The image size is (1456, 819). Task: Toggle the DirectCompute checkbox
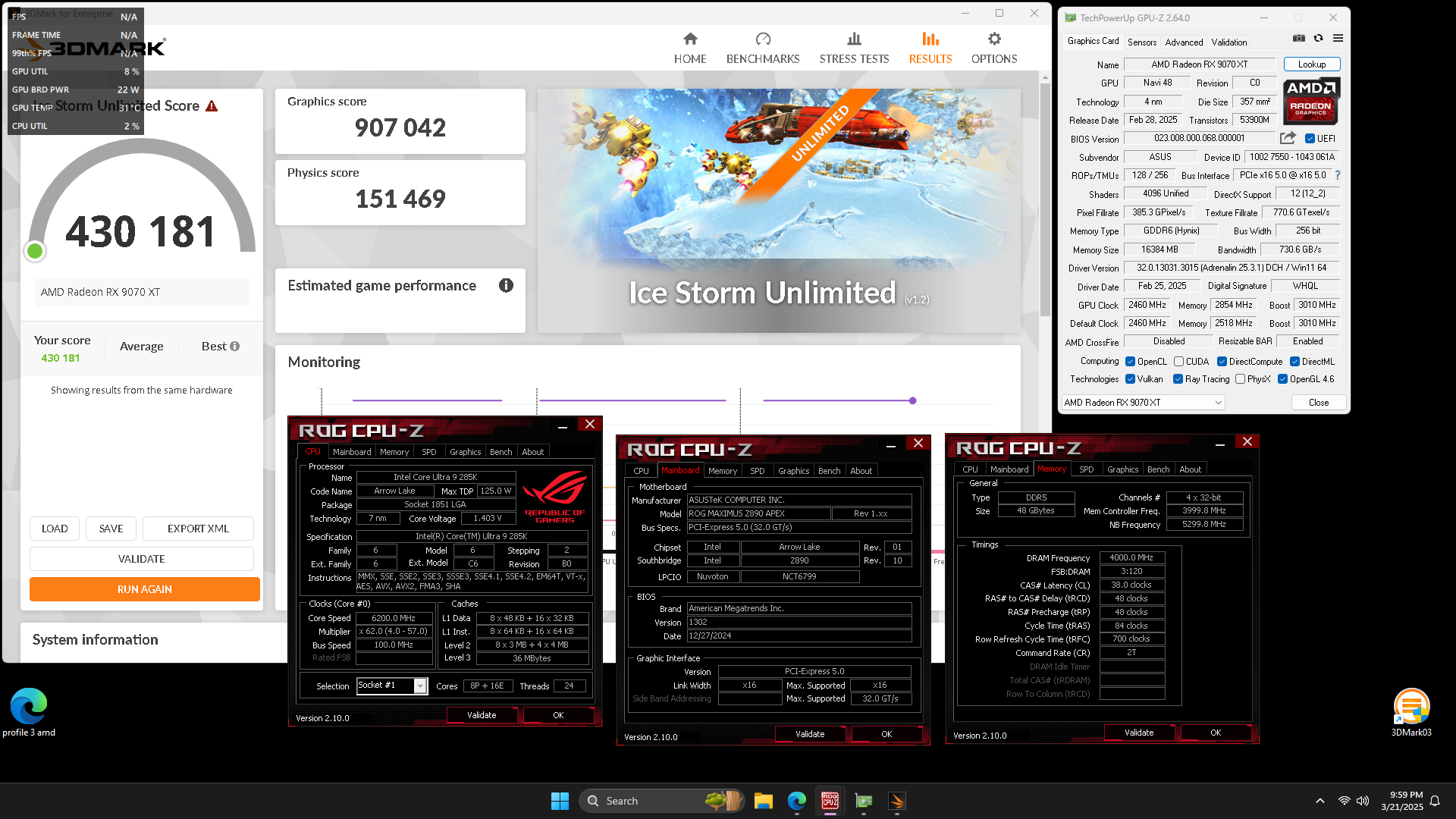point(1222,362)
